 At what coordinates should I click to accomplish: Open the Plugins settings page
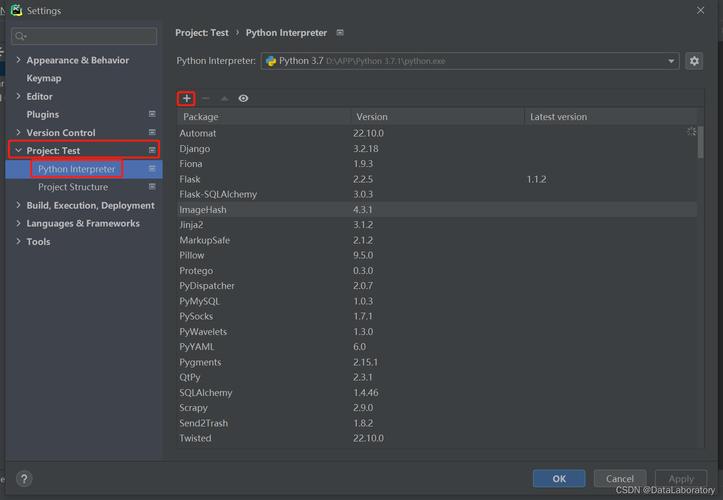42,114
